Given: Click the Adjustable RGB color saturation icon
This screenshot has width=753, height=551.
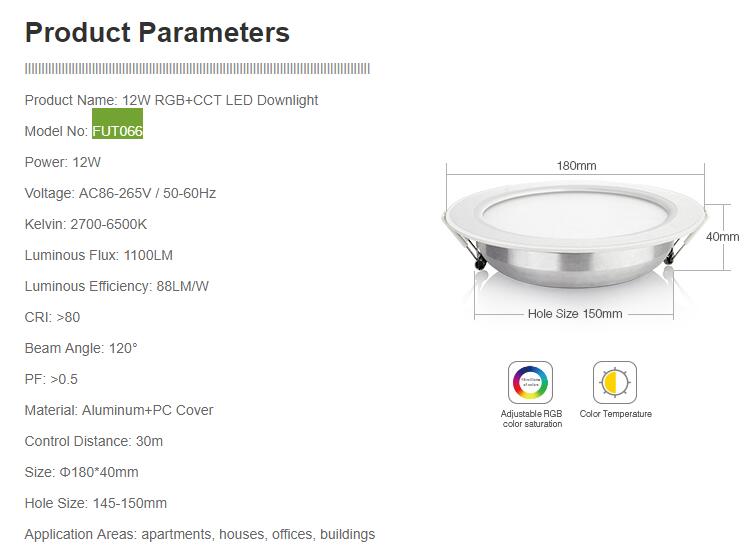Looking at the screenshot, I should [x=531, y=383].
